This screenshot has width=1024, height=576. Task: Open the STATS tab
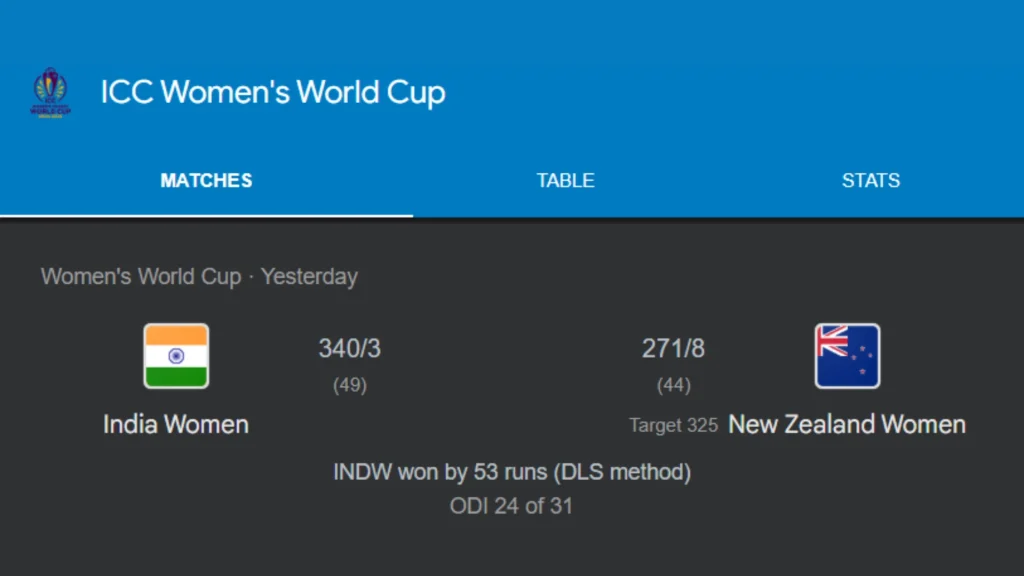coord(871,181)
